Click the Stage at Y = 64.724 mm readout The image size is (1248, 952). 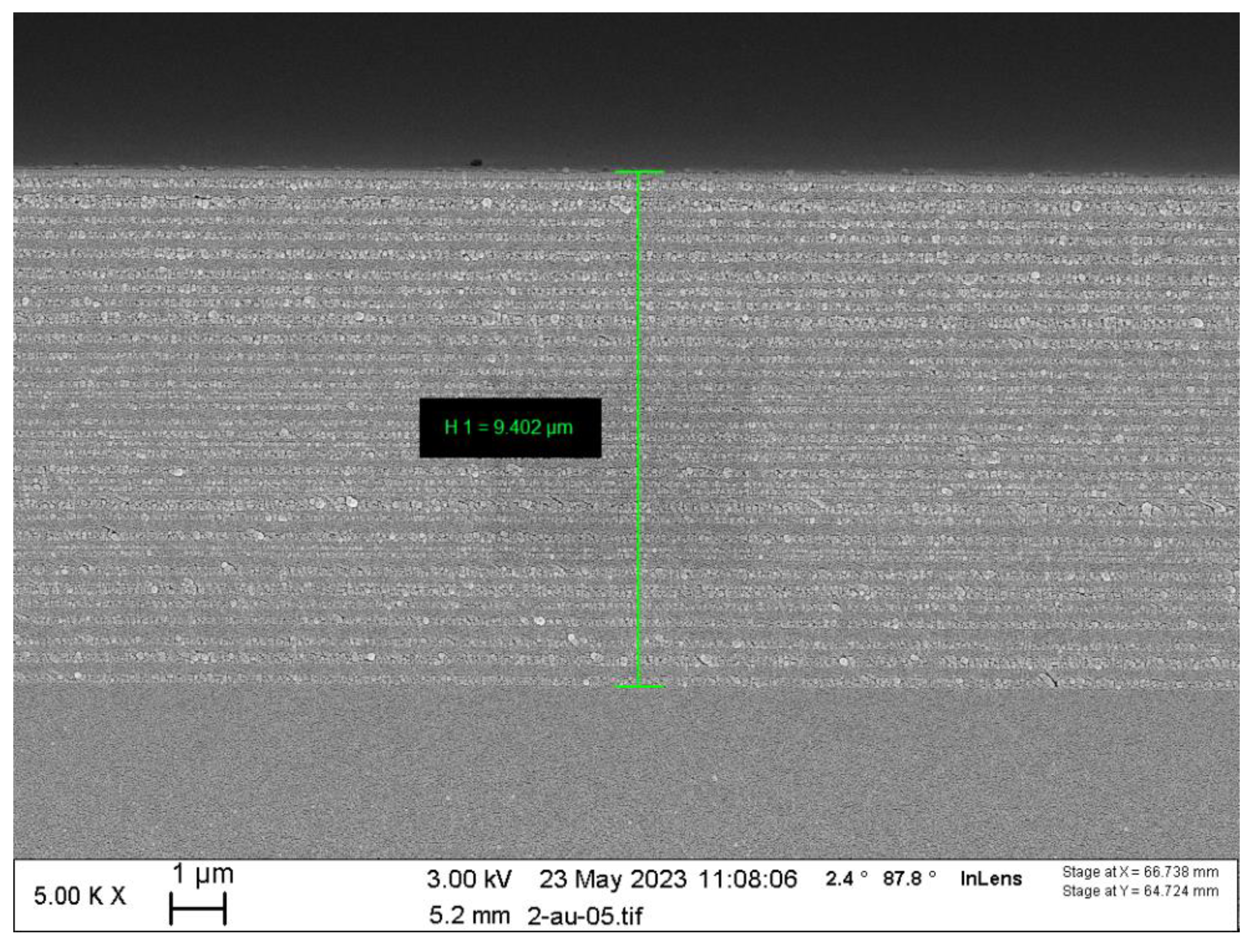(1140, 891)
